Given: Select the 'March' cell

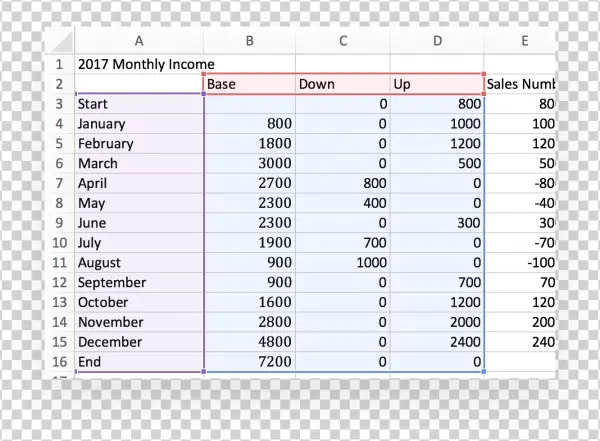Looking at the screenshot, I should [139, 163].
